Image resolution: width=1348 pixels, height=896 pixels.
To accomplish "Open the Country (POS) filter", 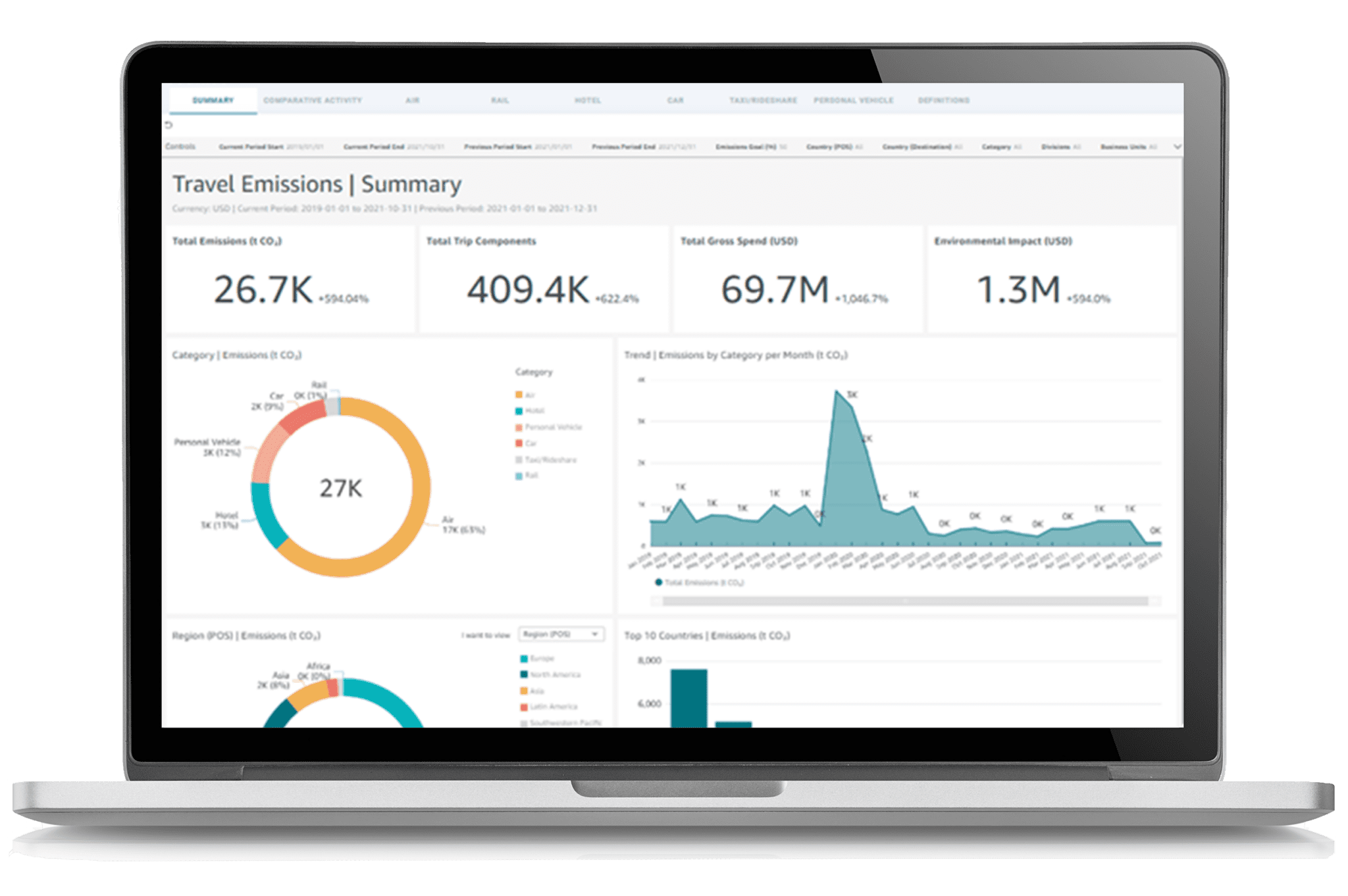I will click(x=834, y=147).
